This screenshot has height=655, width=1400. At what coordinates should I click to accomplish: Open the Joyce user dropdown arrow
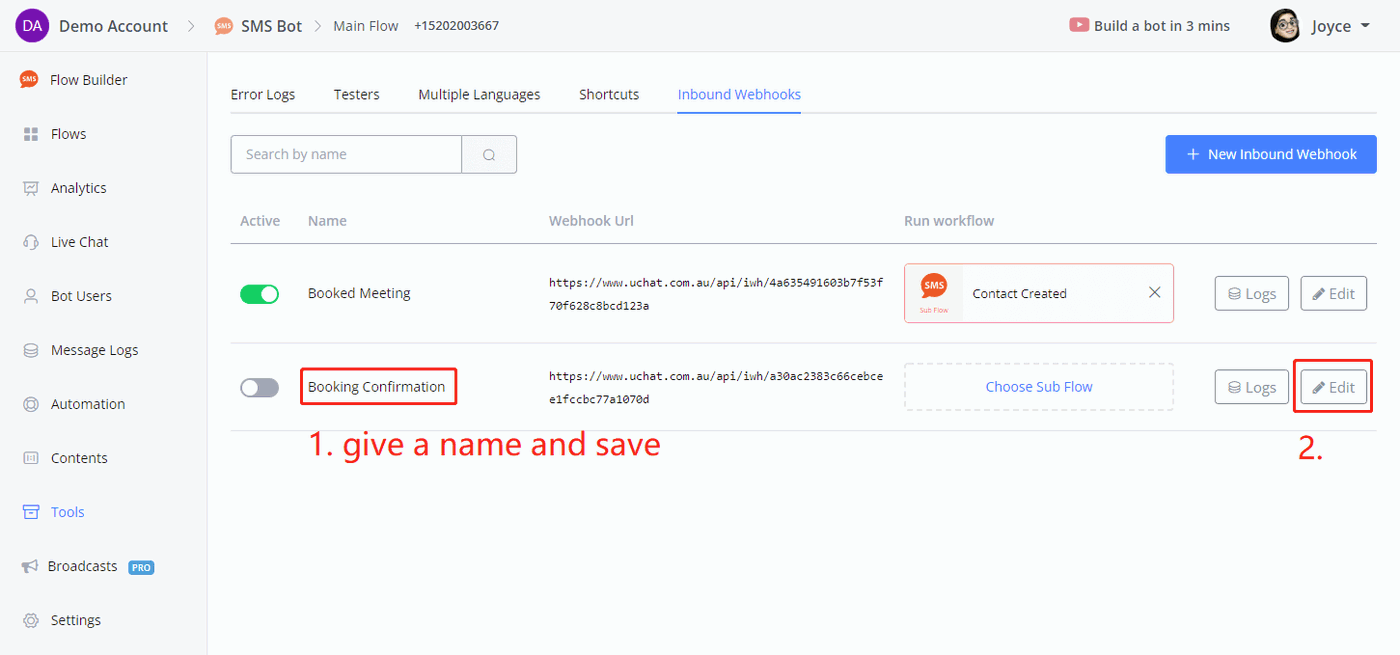coord(1366,26)
